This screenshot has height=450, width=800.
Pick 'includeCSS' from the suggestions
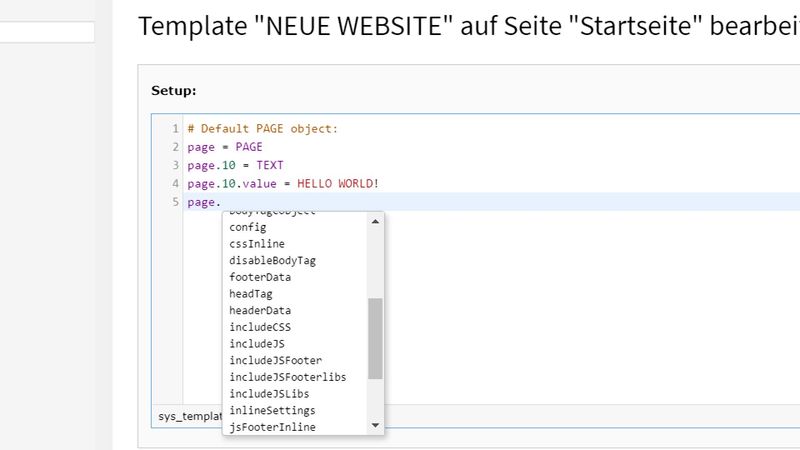[260, 327]
